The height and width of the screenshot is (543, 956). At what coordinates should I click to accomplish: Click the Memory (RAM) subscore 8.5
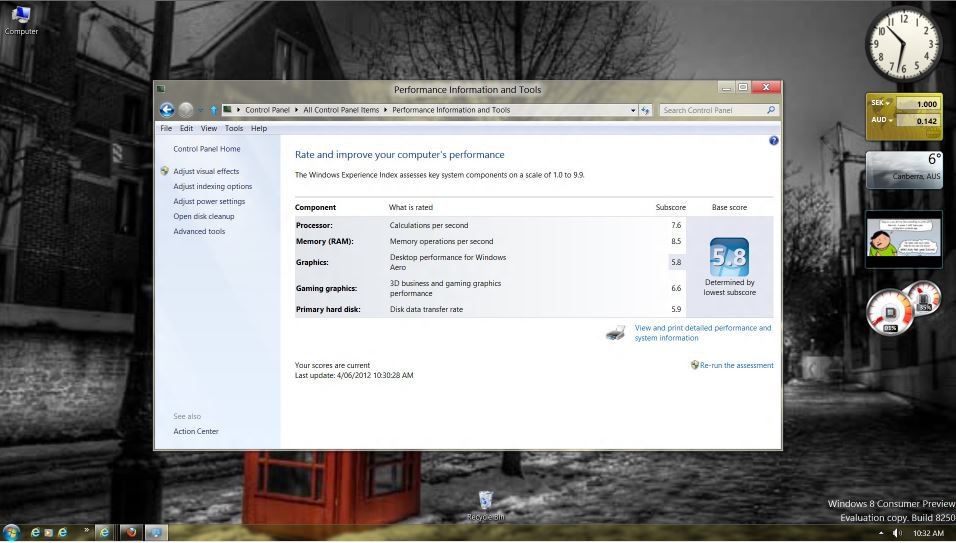676,241
